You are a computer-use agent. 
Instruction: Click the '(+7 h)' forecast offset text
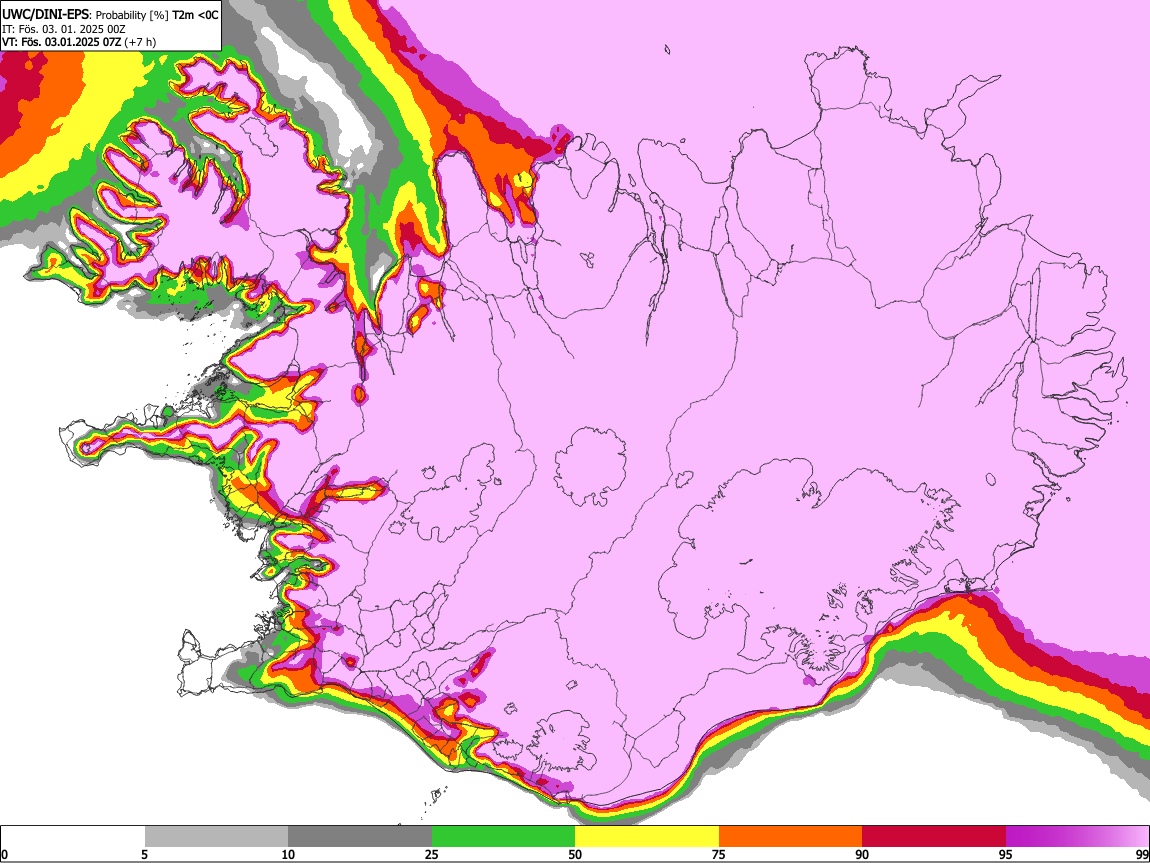140,42
